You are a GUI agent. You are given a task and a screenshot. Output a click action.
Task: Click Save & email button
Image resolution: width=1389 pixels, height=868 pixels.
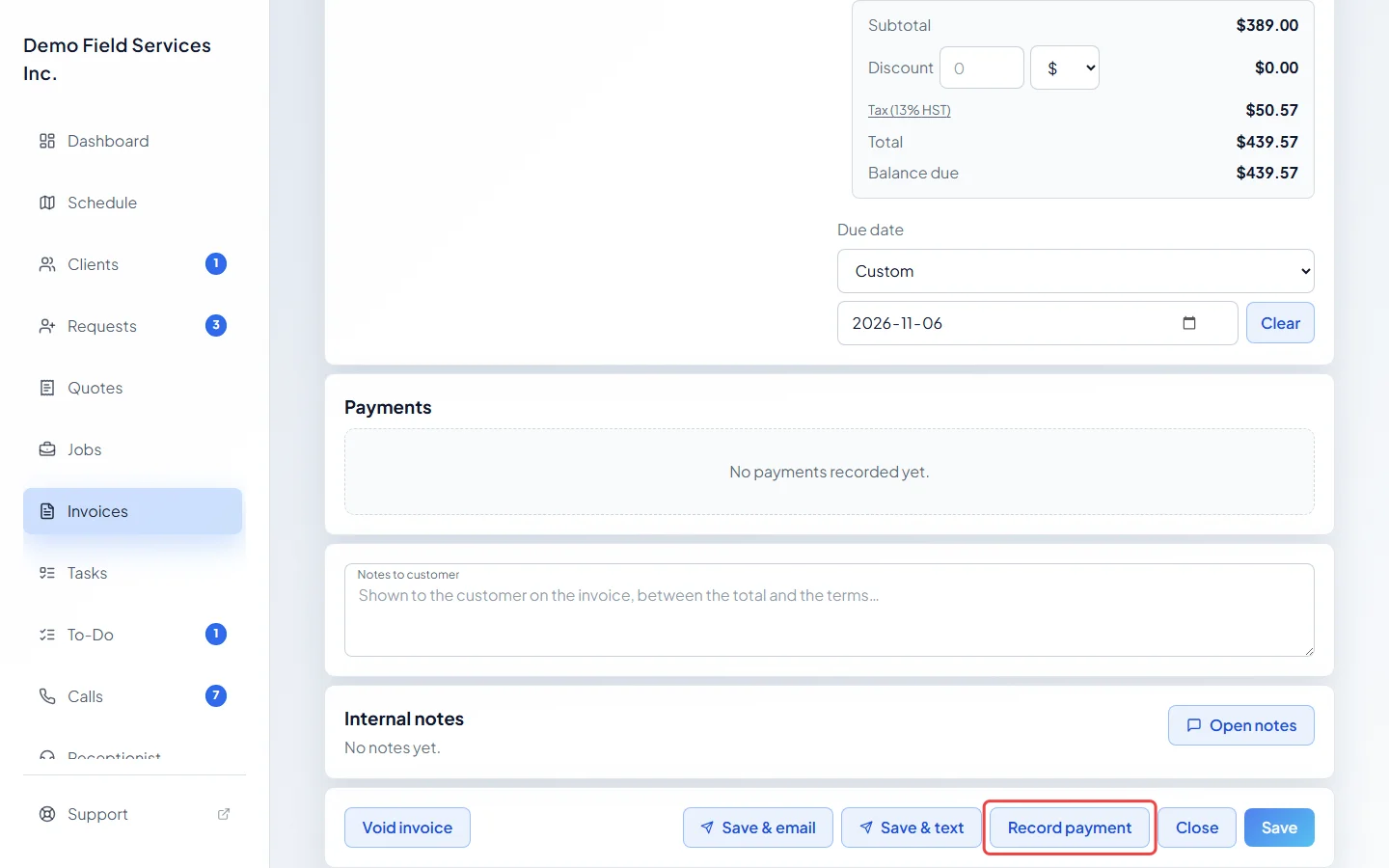(758, 827)
